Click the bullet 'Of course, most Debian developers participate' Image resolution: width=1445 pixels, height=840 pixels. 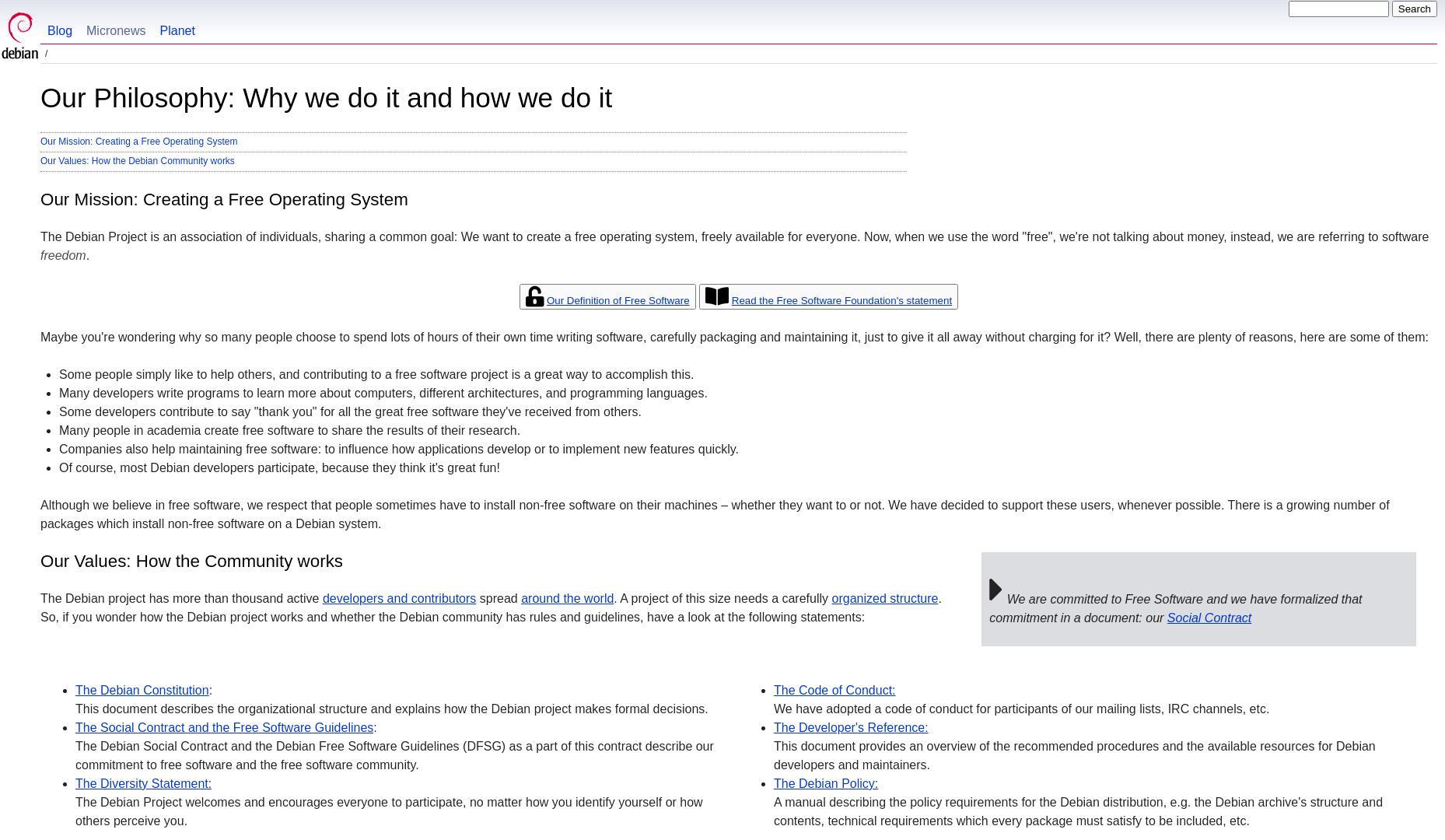[279, 467]
